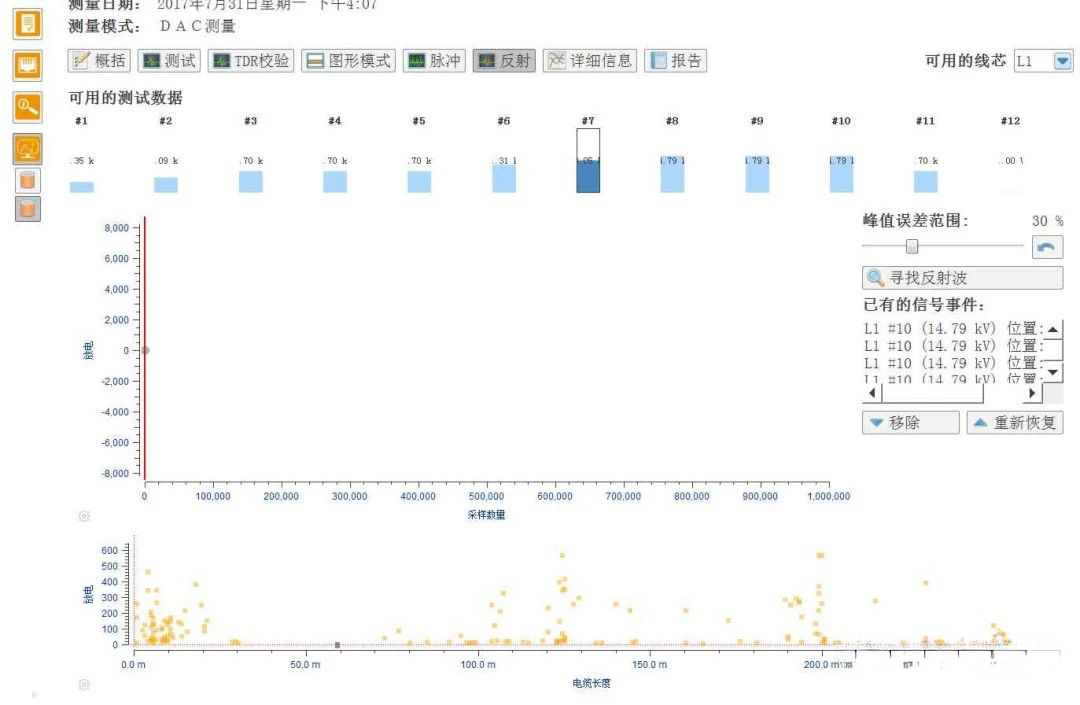This screenshot has height=705, width=1080.
Task: Expand the 可用的线芯 L1 dropdown
Action: [1062, 61]
